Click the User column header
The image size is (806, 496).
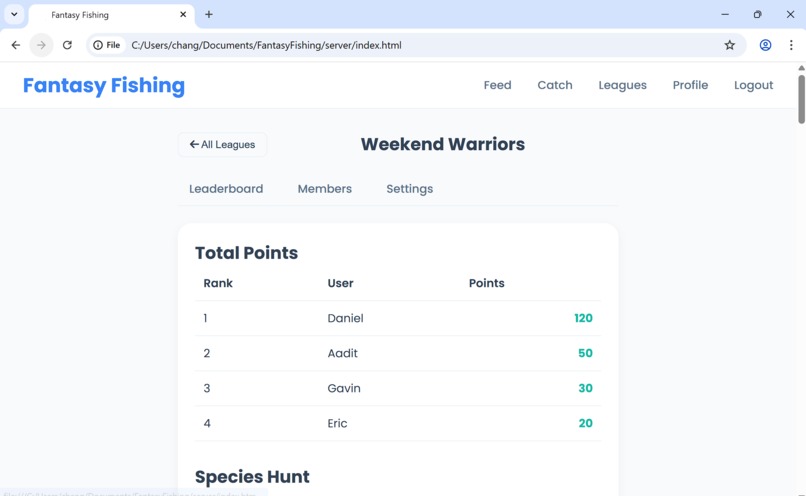coord(340,283)
